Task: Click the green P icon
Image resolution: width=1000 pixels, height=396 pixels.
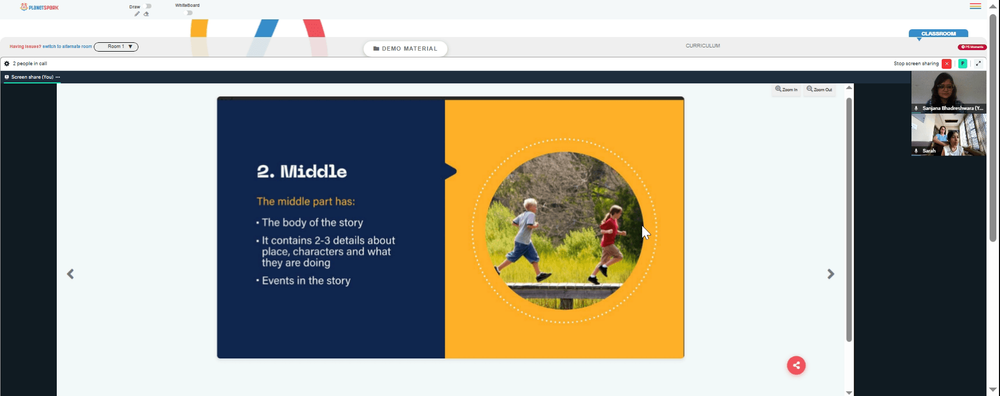Action: click(x=962, y=64)
